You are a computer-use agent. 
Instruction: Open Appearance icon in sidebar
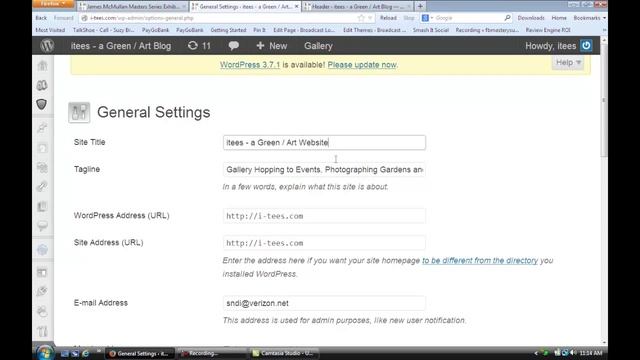42,272
